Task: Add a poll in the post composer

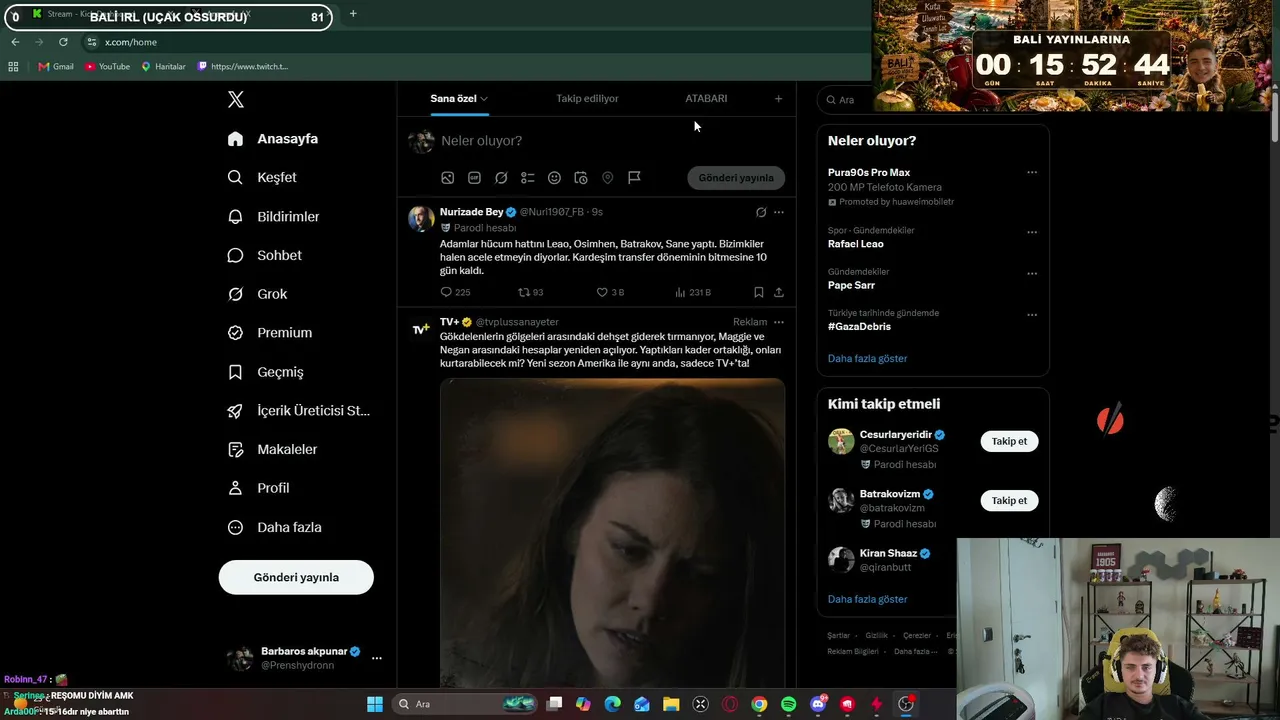Action: (528, 178)
